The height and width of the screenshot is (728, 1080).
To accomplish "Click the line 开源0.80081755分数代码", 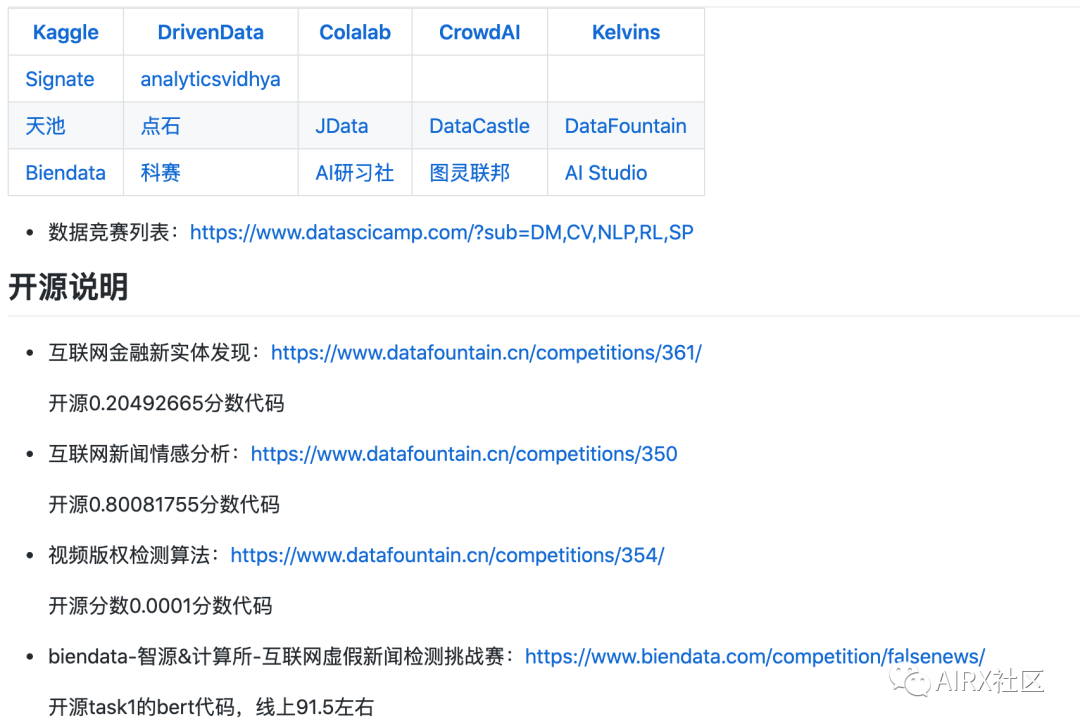I will click(x=164, y=504).
